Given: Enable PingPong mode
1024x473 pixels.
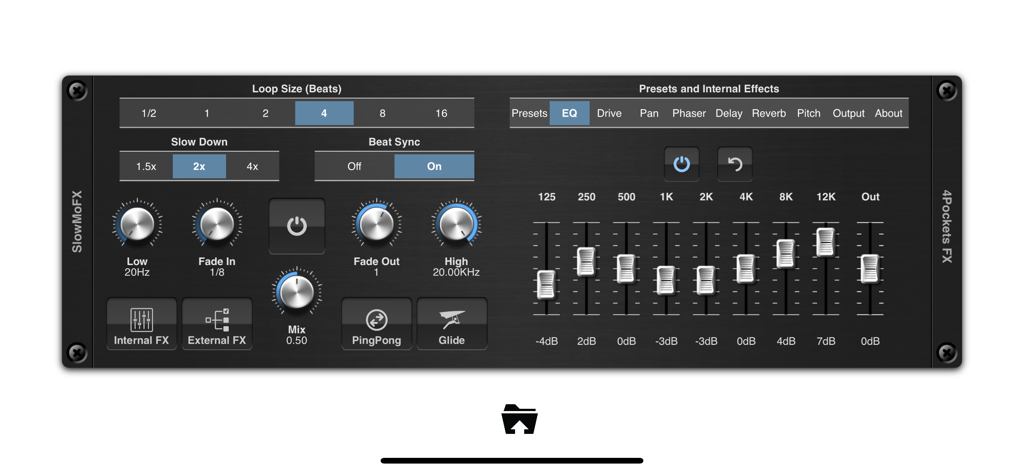Looking at the screenshot, I should pyautogui.click(x=377, y=324).
